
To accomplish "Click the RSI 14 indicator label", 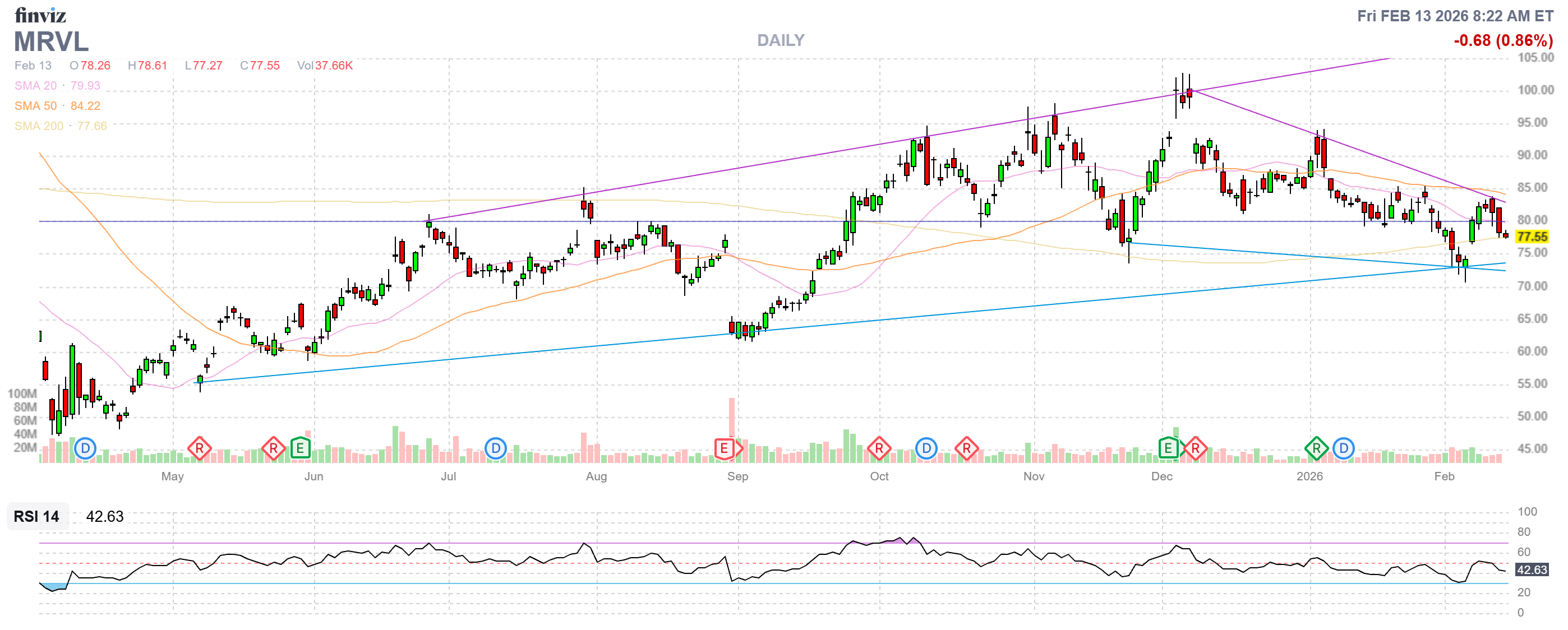I will pyautogui.click(x=36, y=516).
